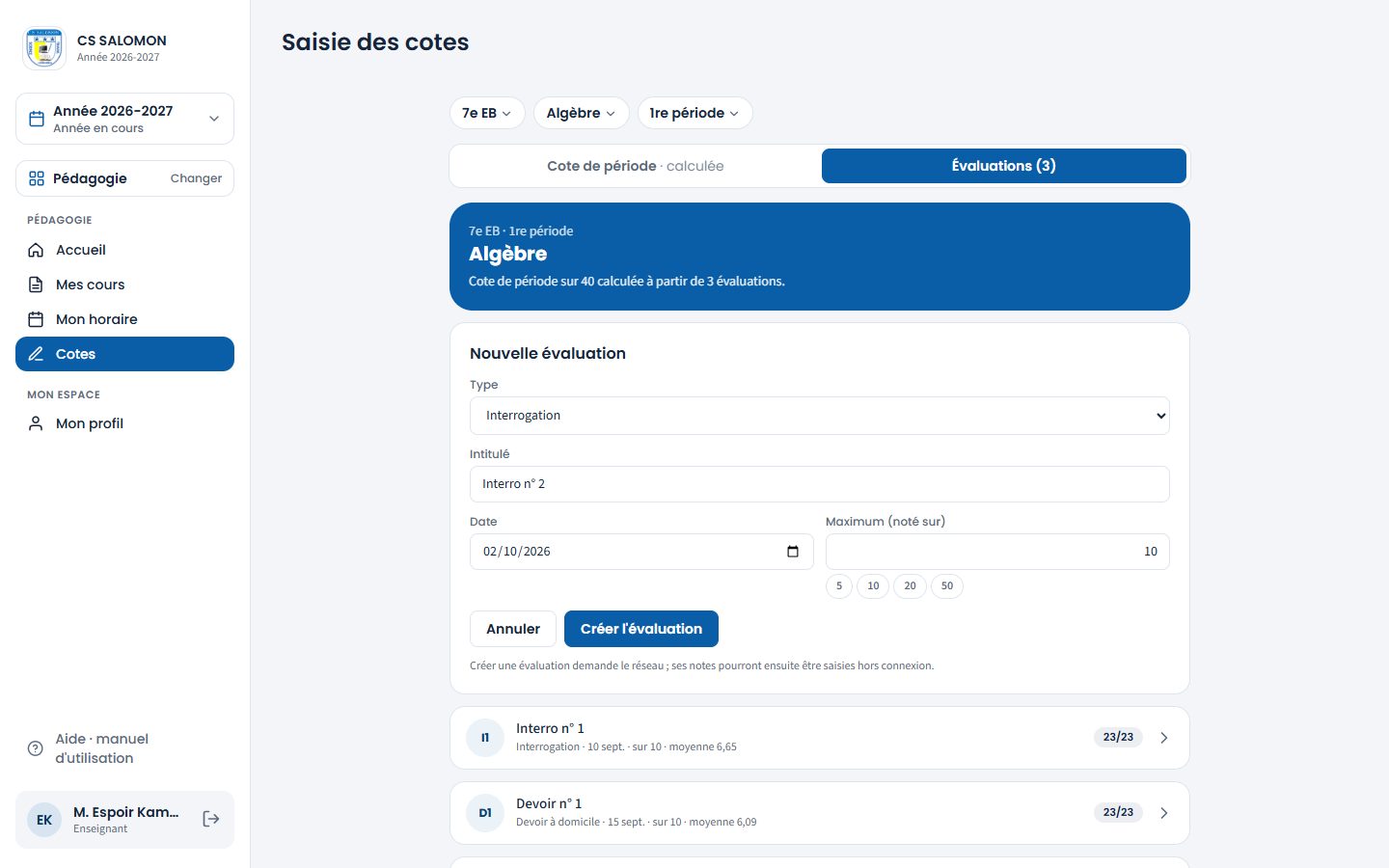Viewport: 1389px width, 868px height.
Task: Set maximum to 50 with preset chip
Action: point(947,585)
